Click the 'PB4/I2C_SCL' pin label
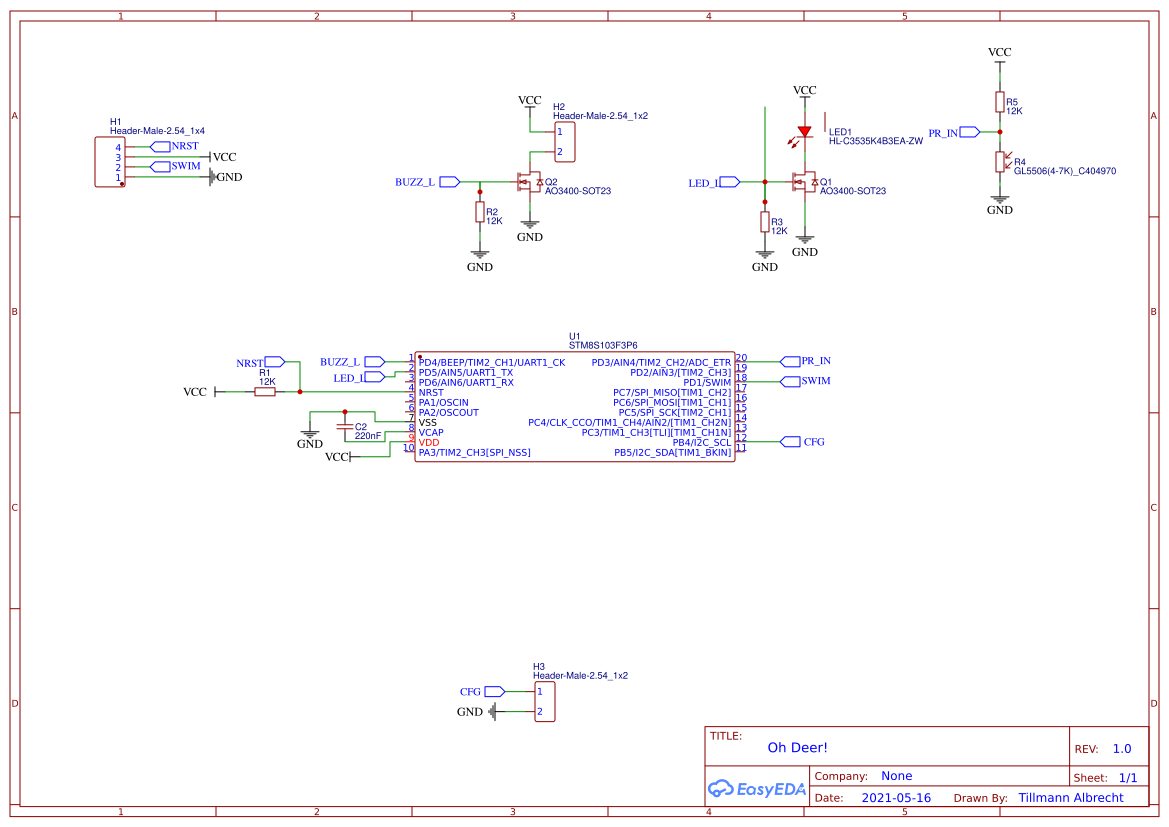 click(x=702, y=442)
